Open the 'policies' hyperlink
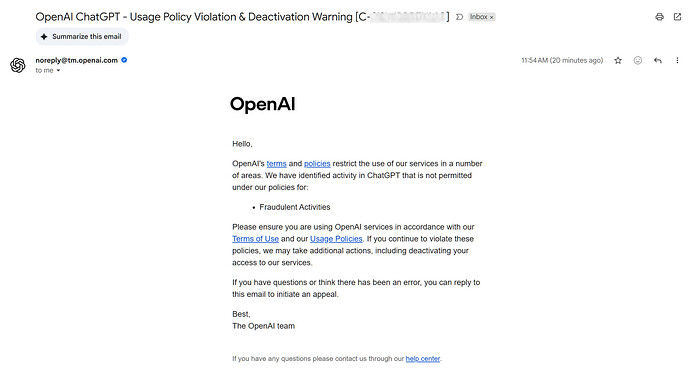The width and height of the screenshot is (690, 373). point(317,164)
